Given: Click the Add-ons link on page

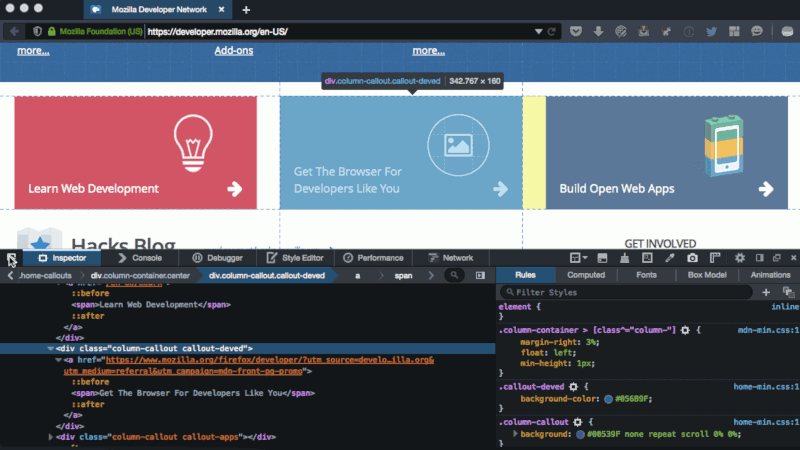Looking at the screenshot, I should [x=234, y=51].
